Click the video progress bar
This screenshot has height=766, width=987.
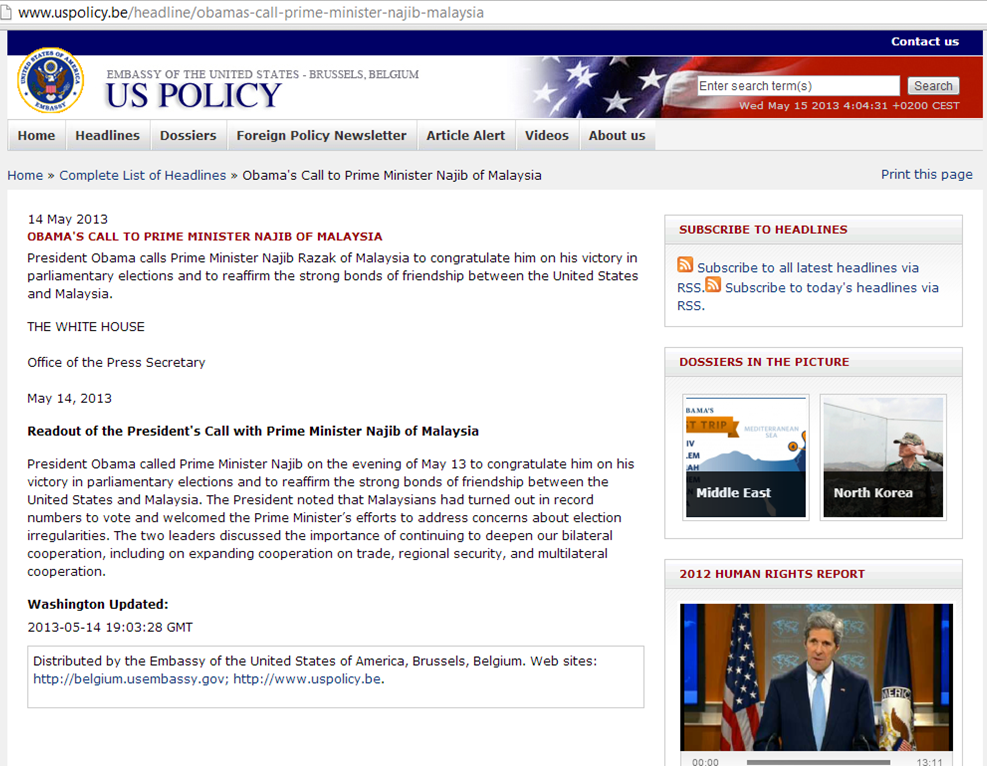pos(818,762)
